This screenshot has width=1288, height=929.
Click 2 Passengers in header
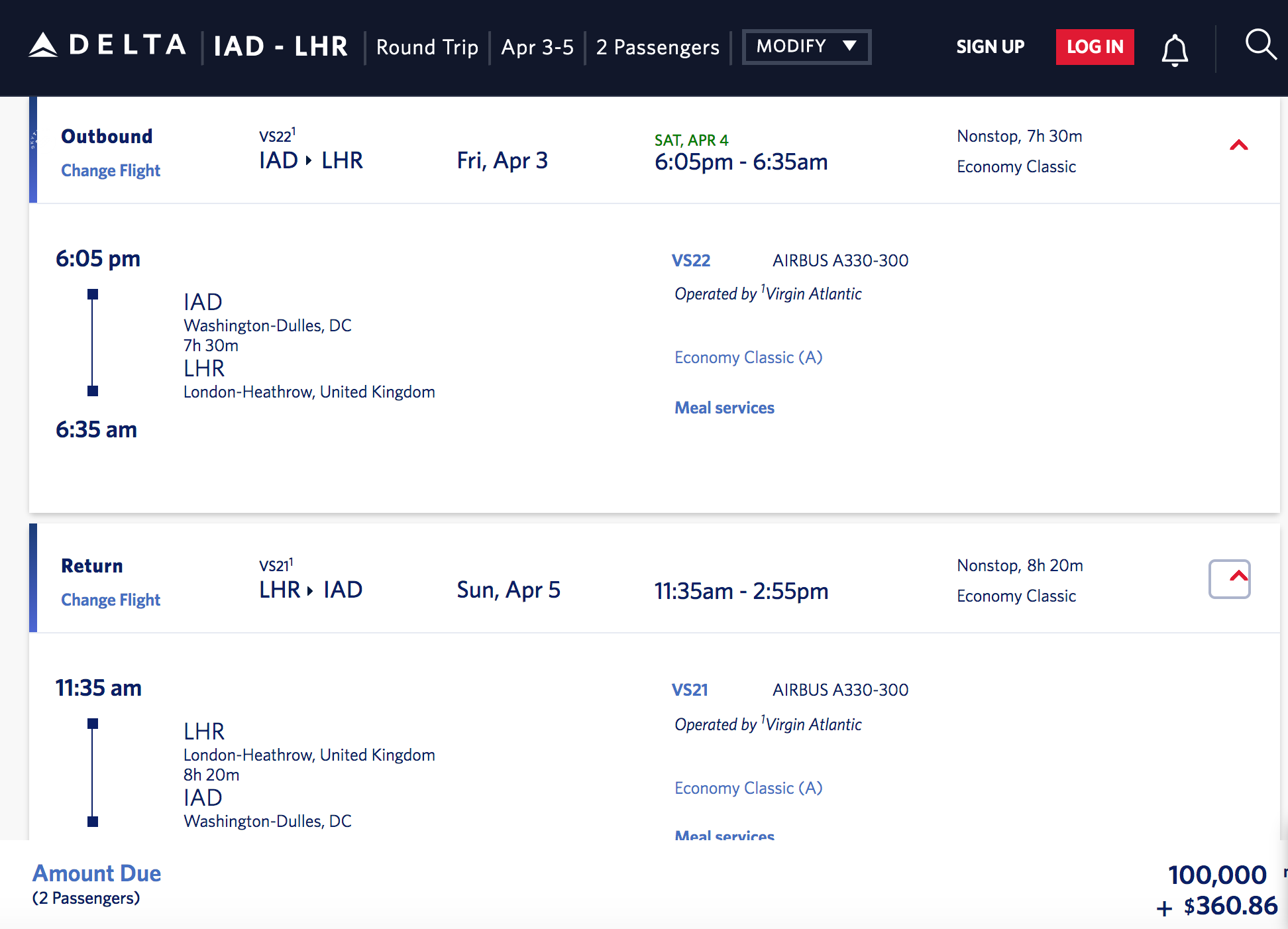[x=657, y=47]
